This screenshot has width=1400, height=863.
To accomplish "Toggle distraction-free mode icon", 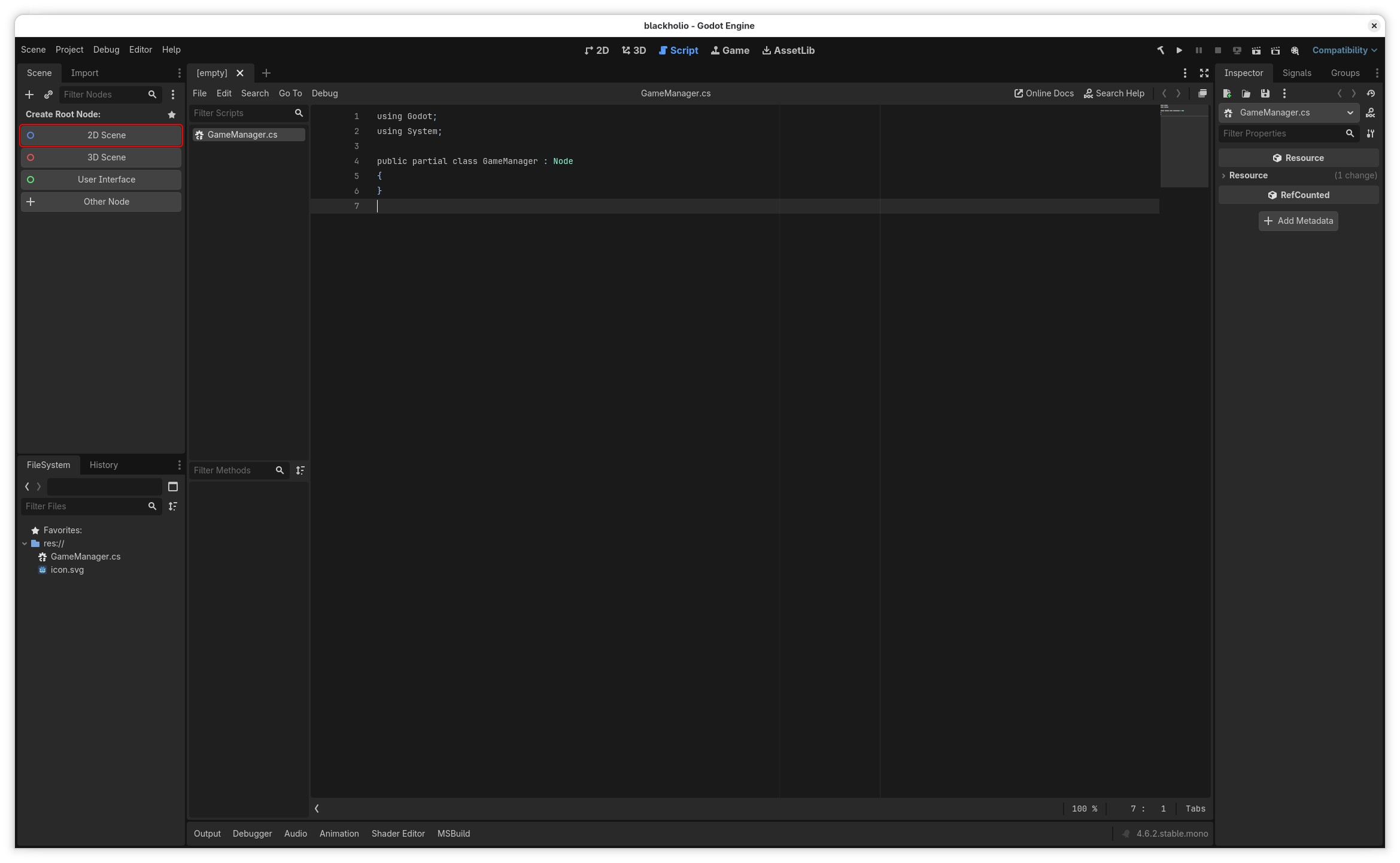I will click(1204, 73).
